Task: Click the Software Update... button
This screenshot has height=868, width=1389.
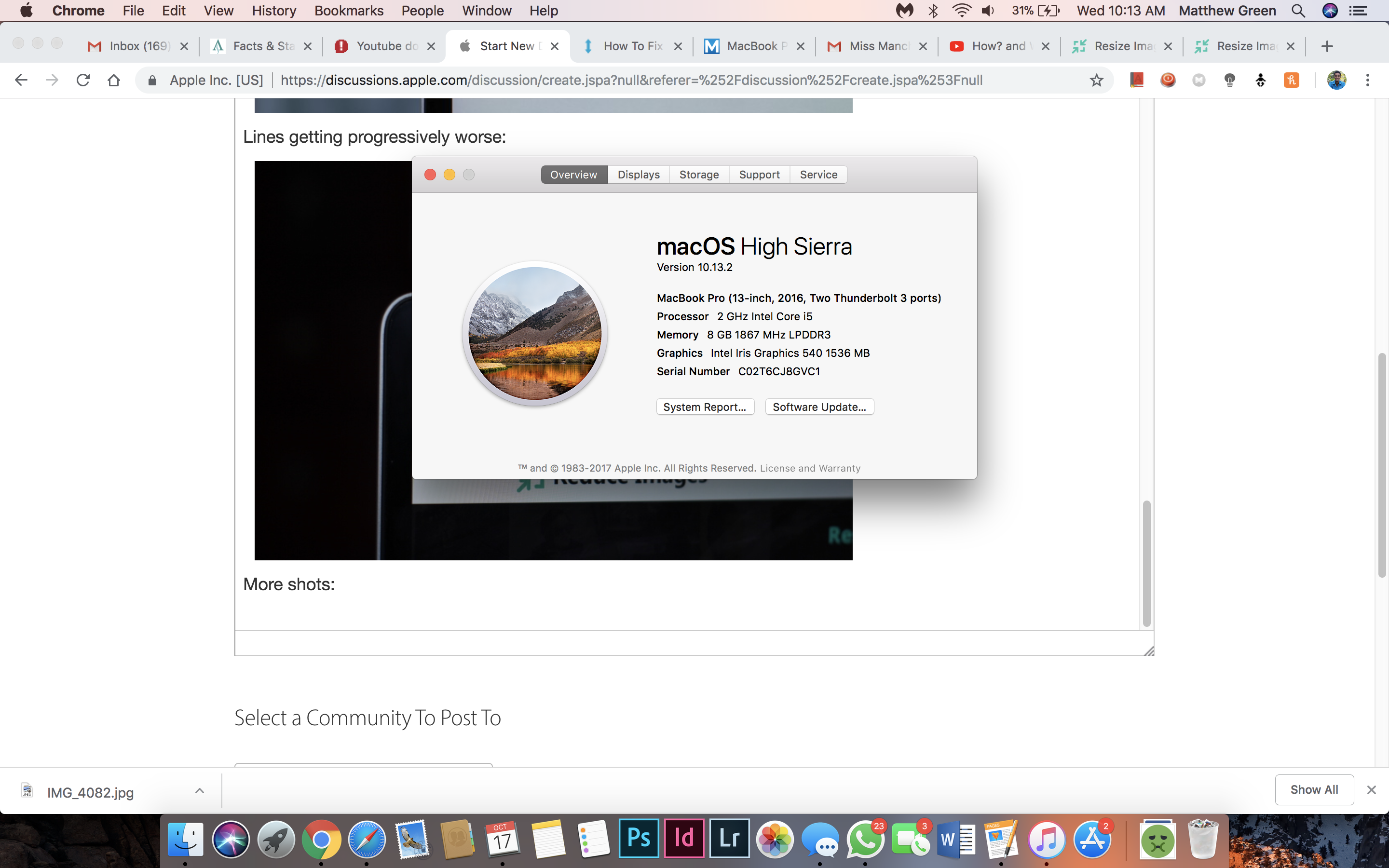Action: coord(819,407)
